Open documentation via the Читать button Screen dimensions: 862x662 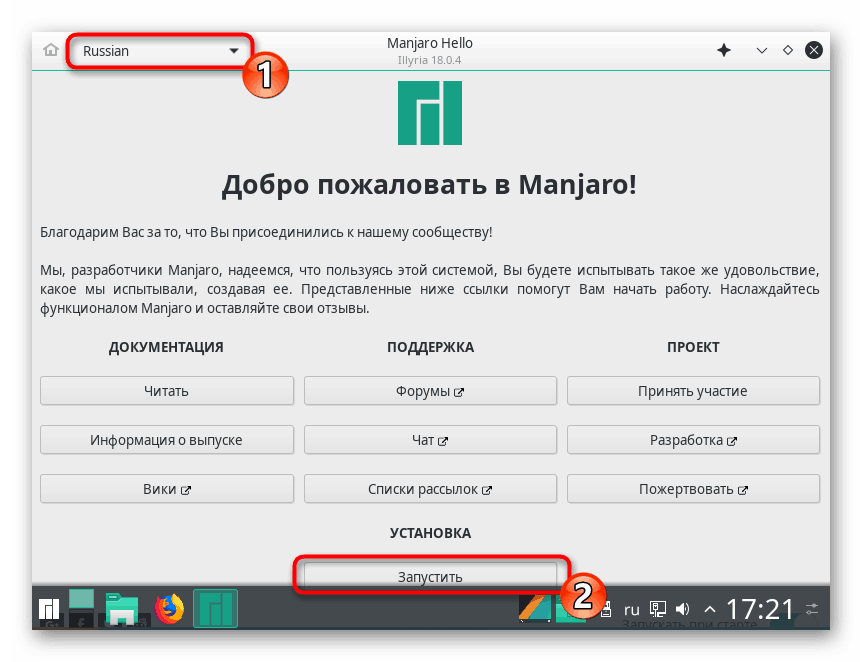[x=166, y=390]
